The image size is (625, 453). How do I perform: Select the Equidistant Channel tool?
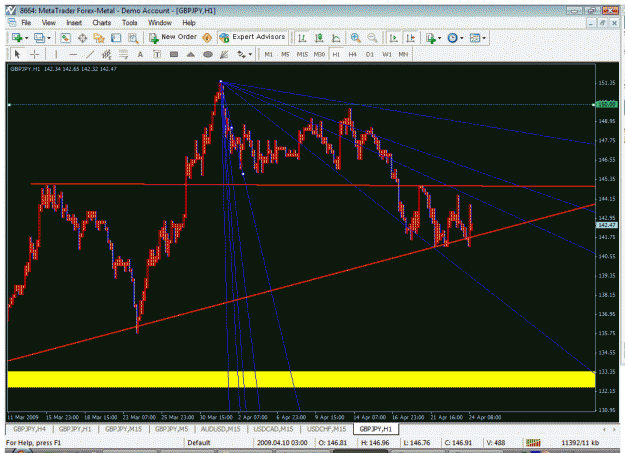click(x=106, y=54)
